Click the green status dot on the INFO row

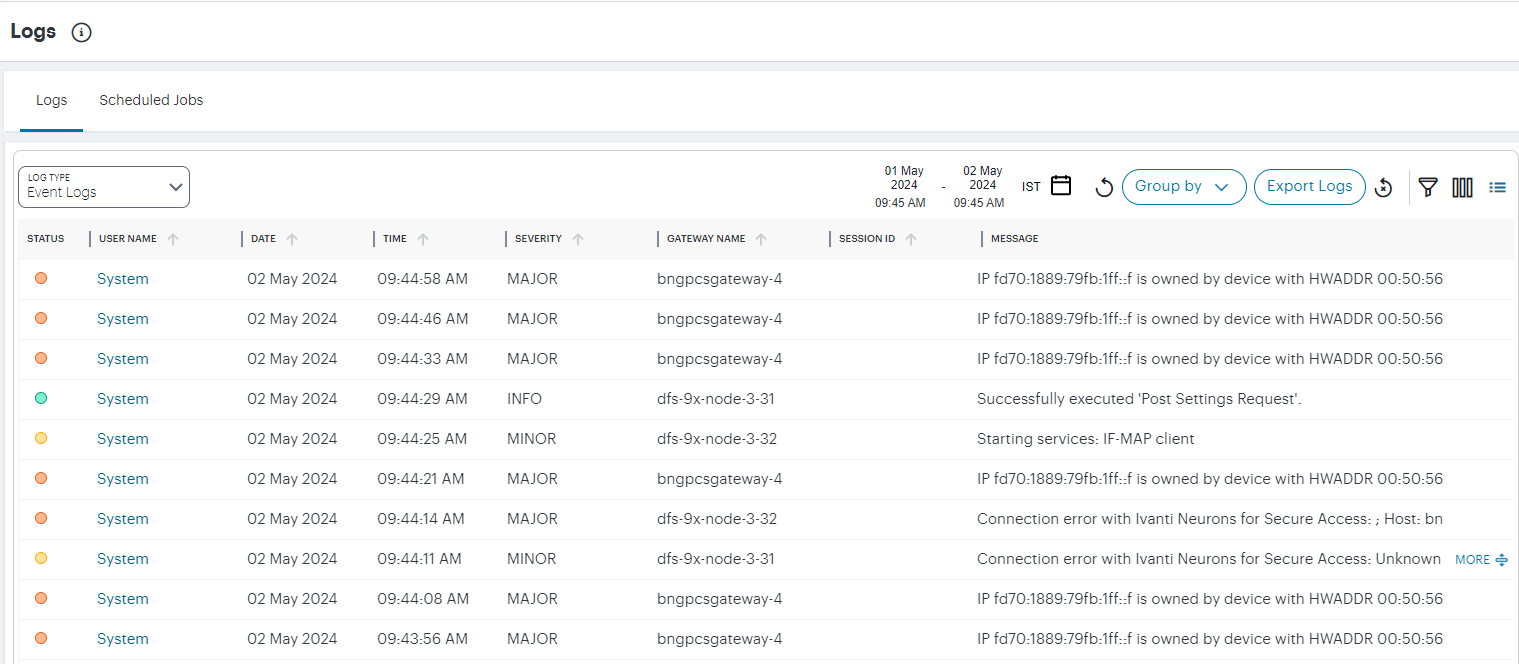click(x=41, y=398)
